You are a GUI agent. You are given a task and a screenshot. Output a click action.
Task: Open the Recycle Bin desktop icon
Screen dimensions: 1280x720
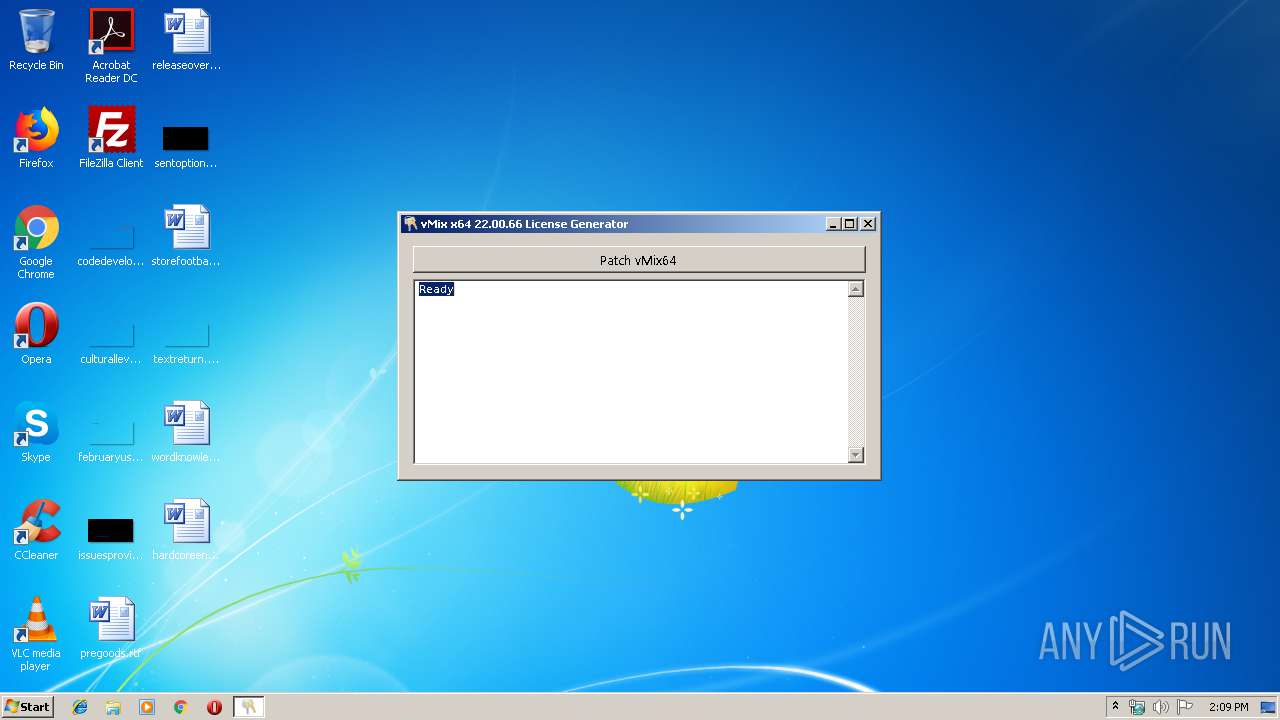click(36, 40)
